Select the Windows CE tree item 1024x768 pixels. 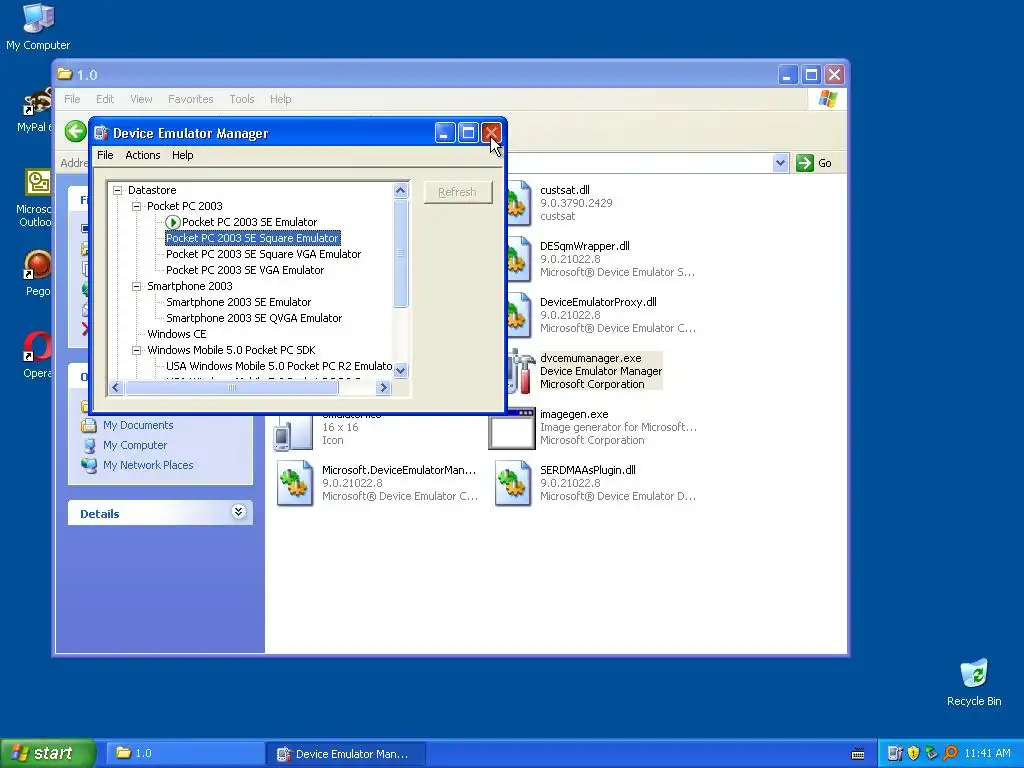pyautogui.click(x=176, y=334)
